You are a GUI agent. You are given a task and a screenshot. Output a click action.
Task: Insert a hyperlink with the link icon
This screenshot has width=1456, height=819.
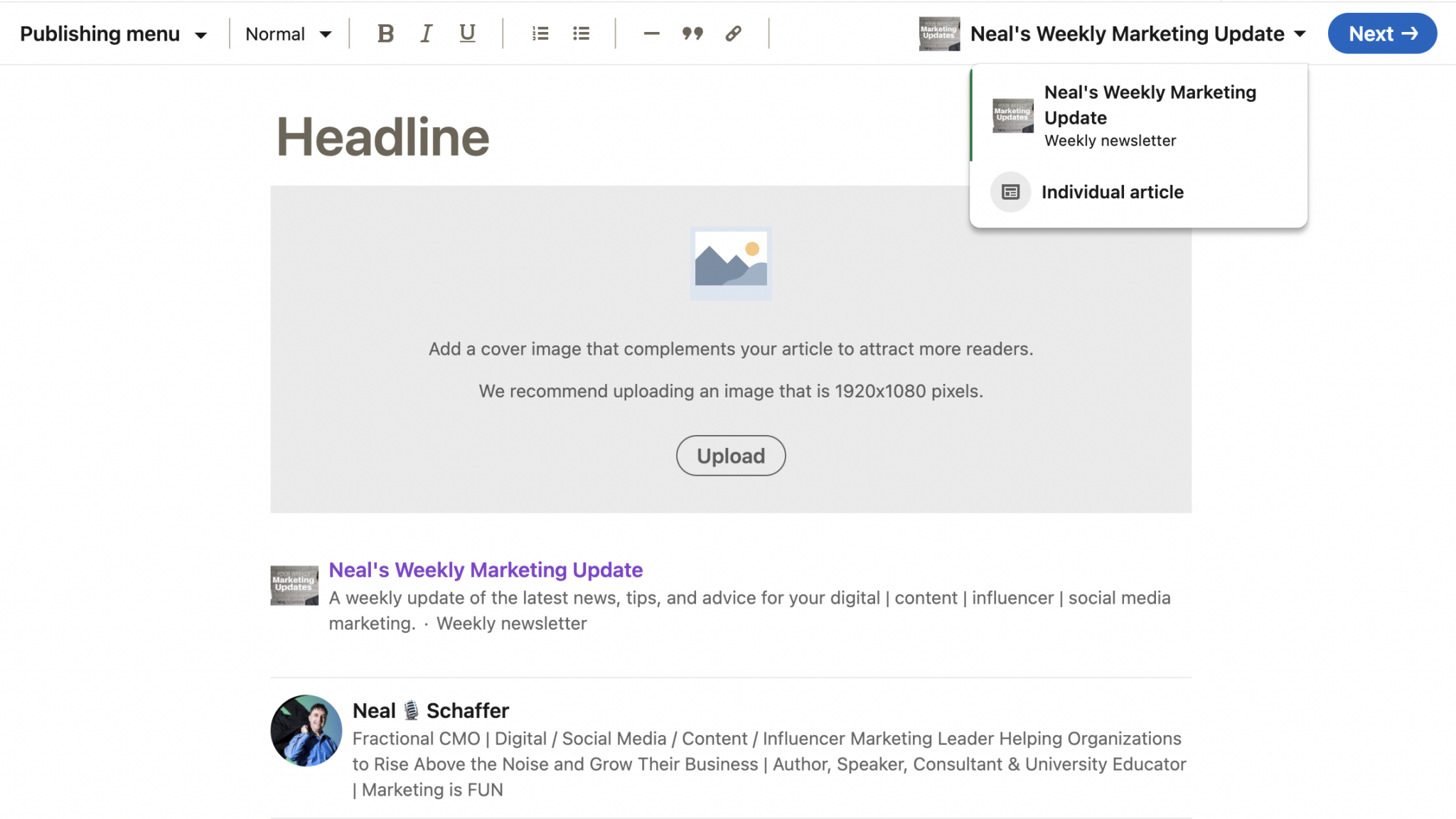tap(733, 33)
